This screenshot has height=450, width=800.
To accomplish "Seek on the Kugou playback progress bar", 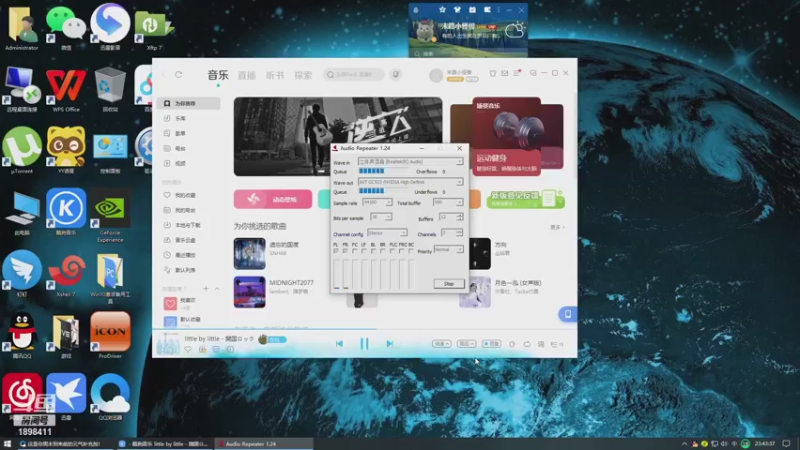I will 364,329.
